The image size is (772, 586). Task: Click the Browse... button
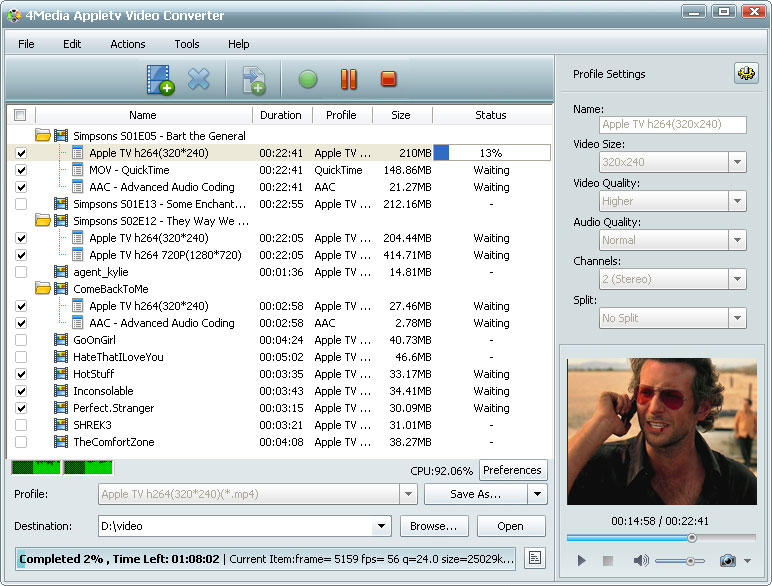[x=434, y=526]
